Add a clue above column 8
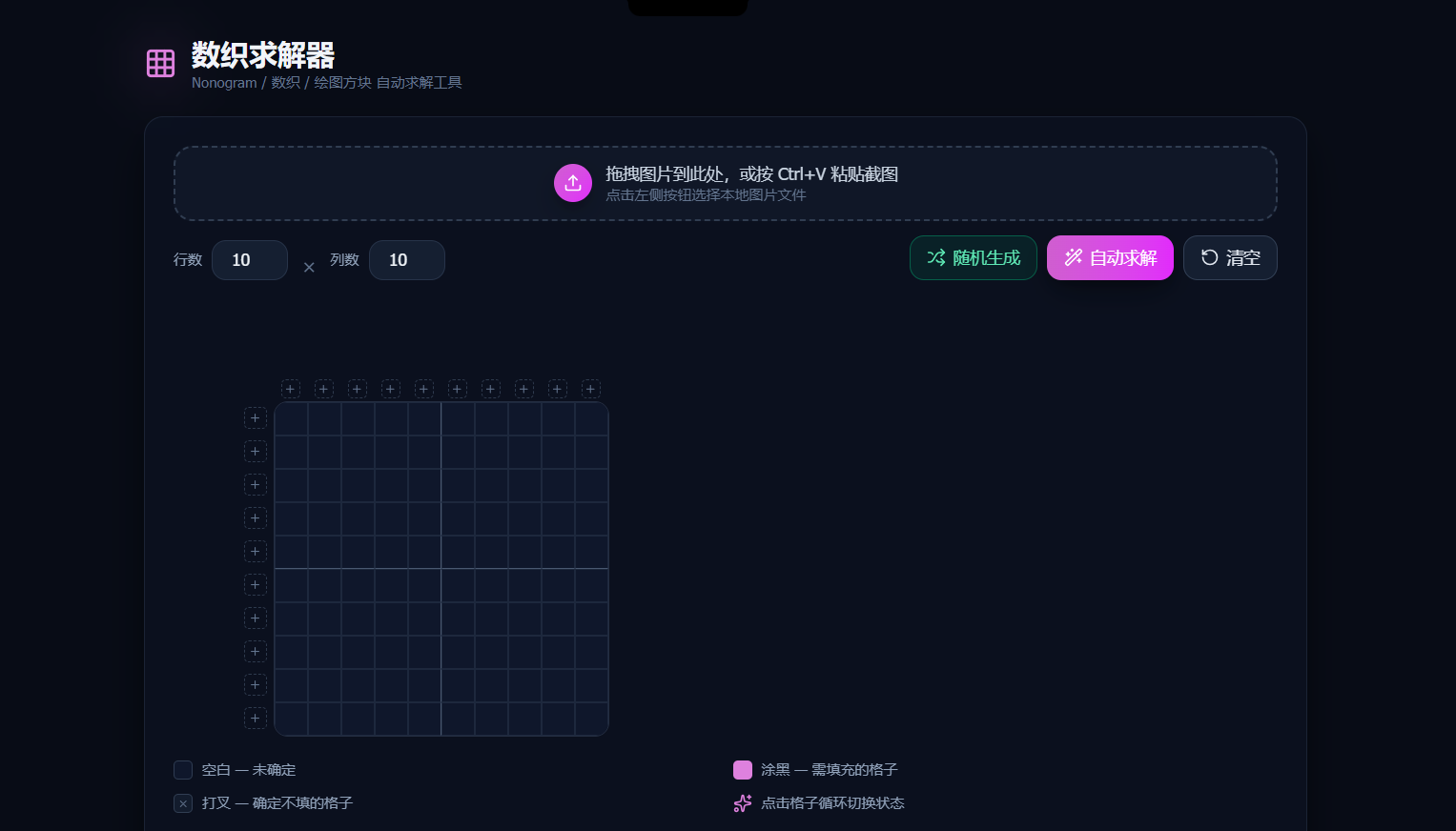This screenshot has height=831, width=1456. point(524,389)
